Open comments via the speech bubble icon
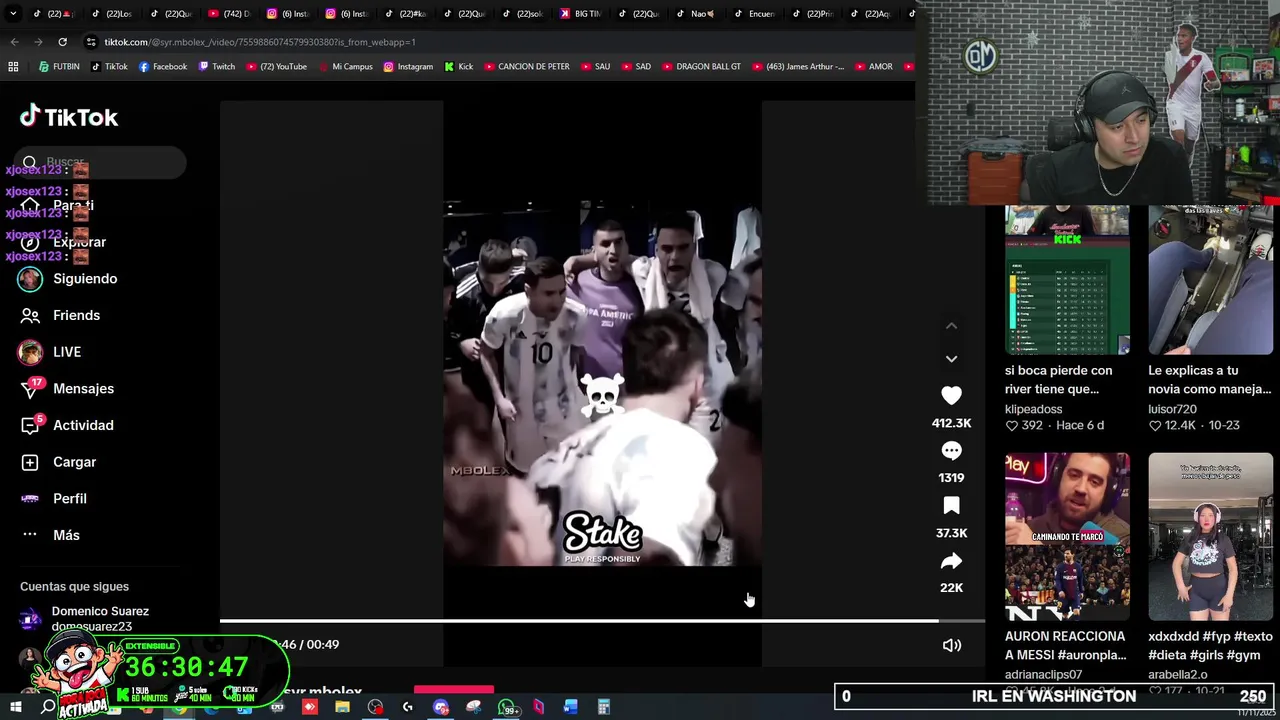 click(x=951, y=451)
